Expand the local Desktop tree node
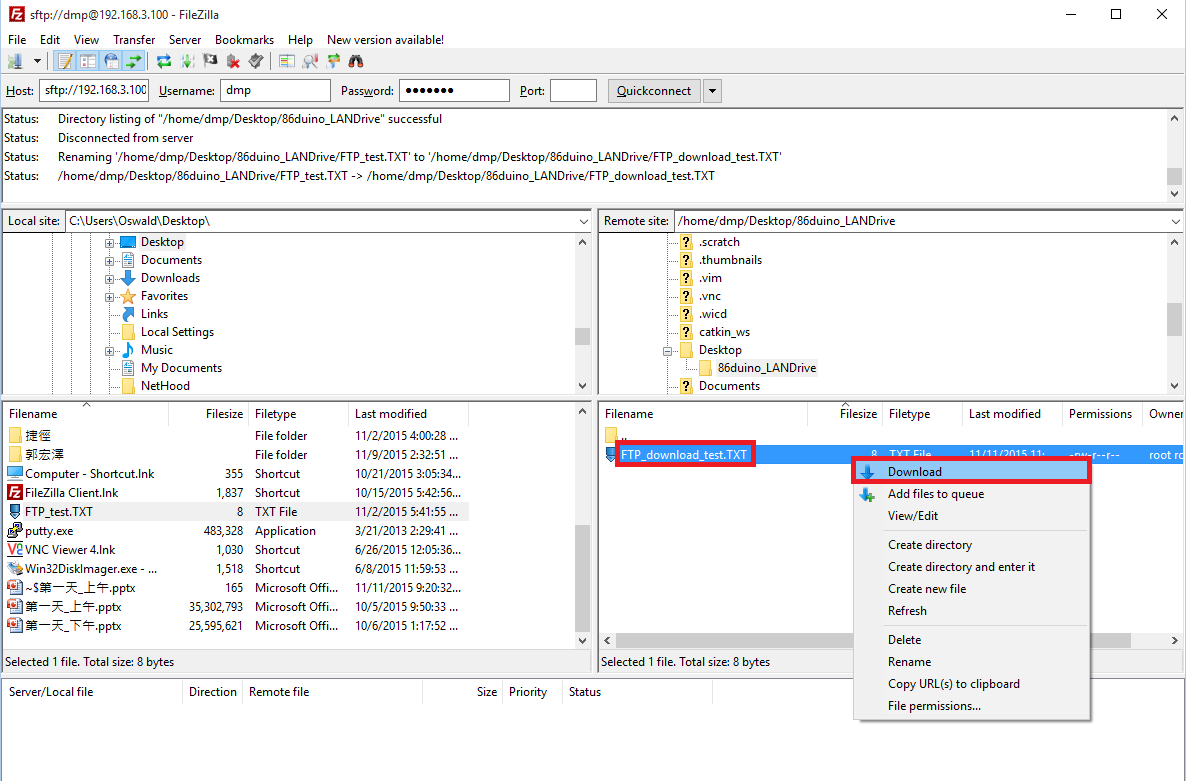 tap(110, 243)
